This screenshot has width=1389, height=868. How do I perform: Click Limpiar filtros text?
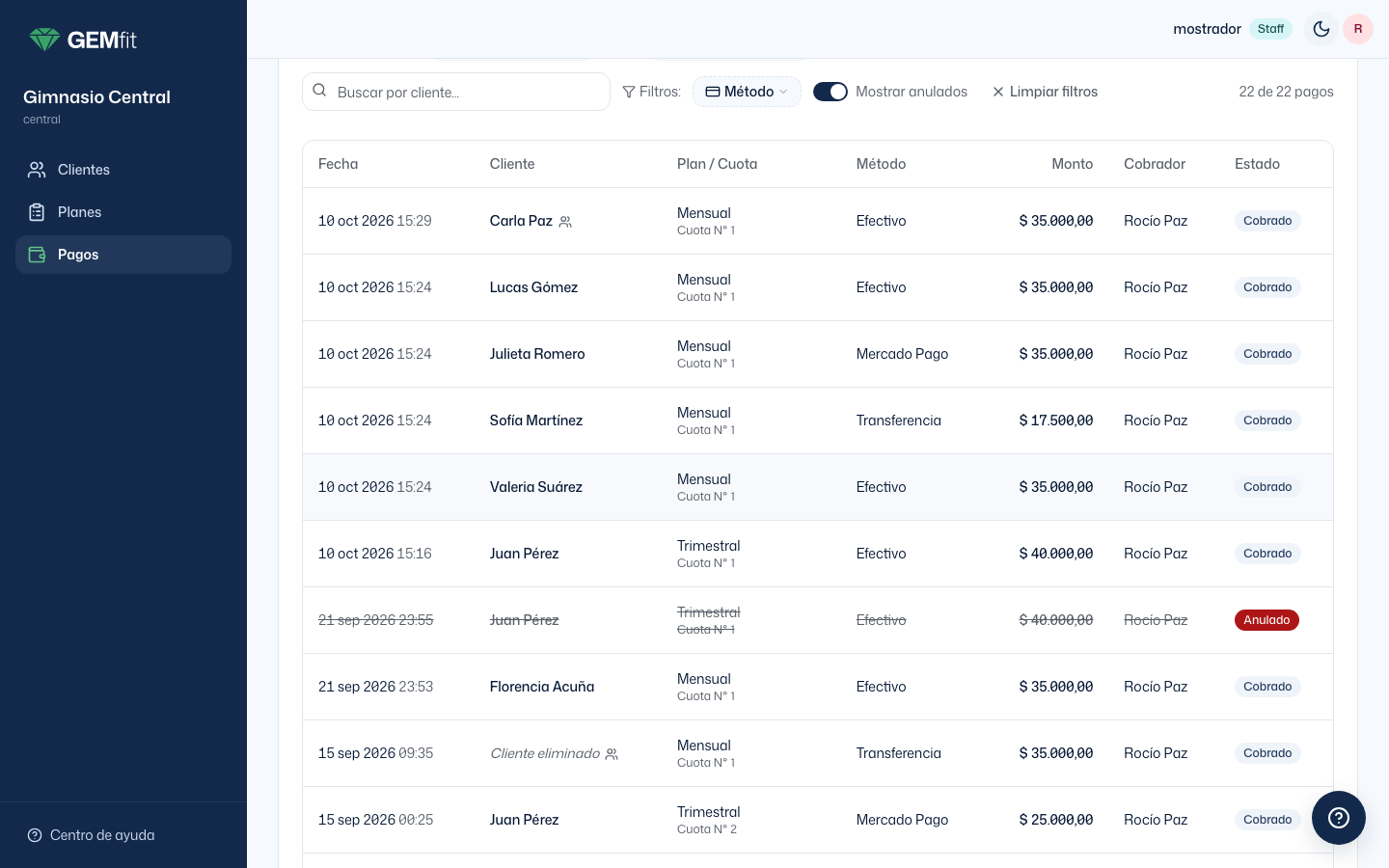pos(1053,92)
